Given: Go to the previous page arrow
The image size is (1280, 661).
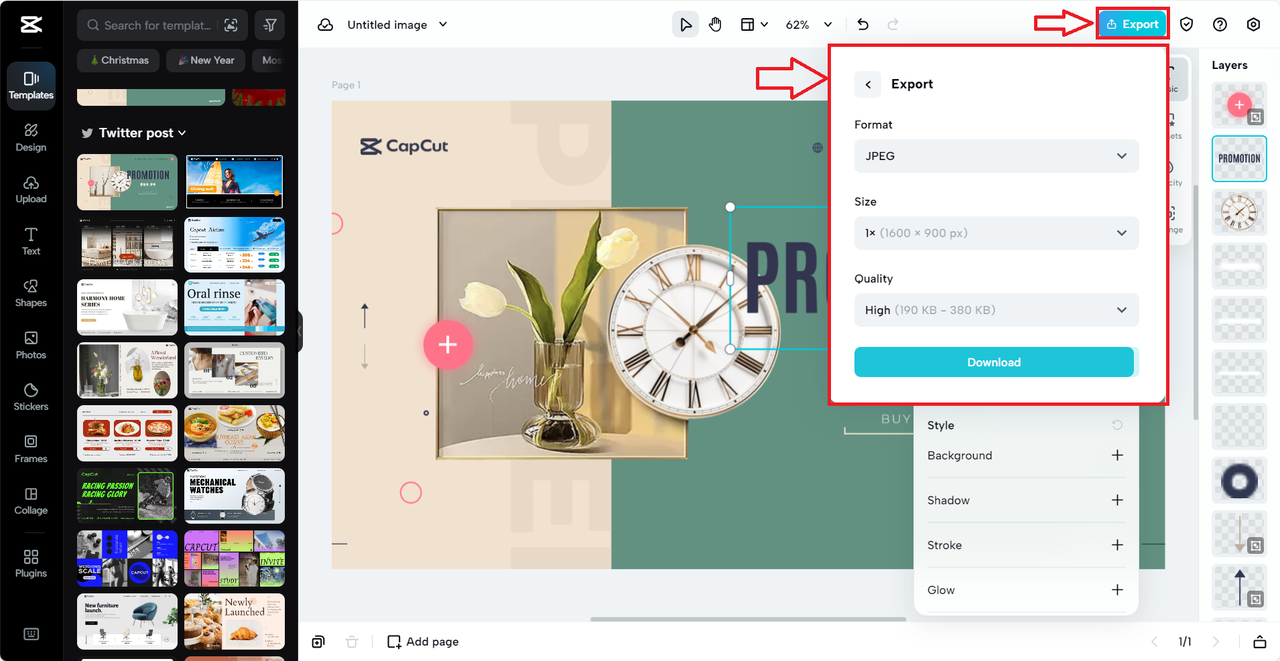Looking at the screenshot, I should [x=1154, y=642].
